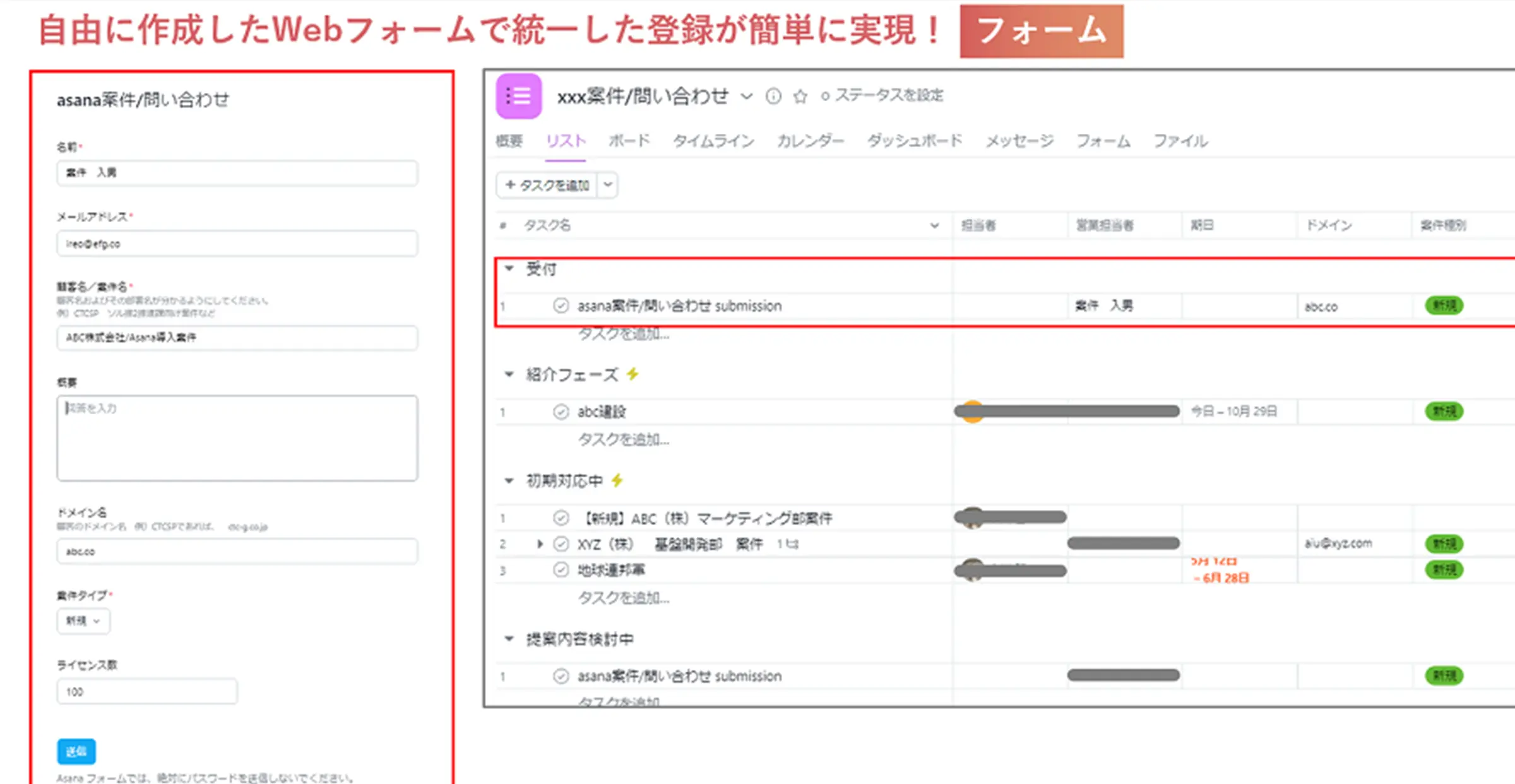Click 新規 tag in abc建設 row
Viewport: 1515px width, 784px height.
[x=1444, y=412]
